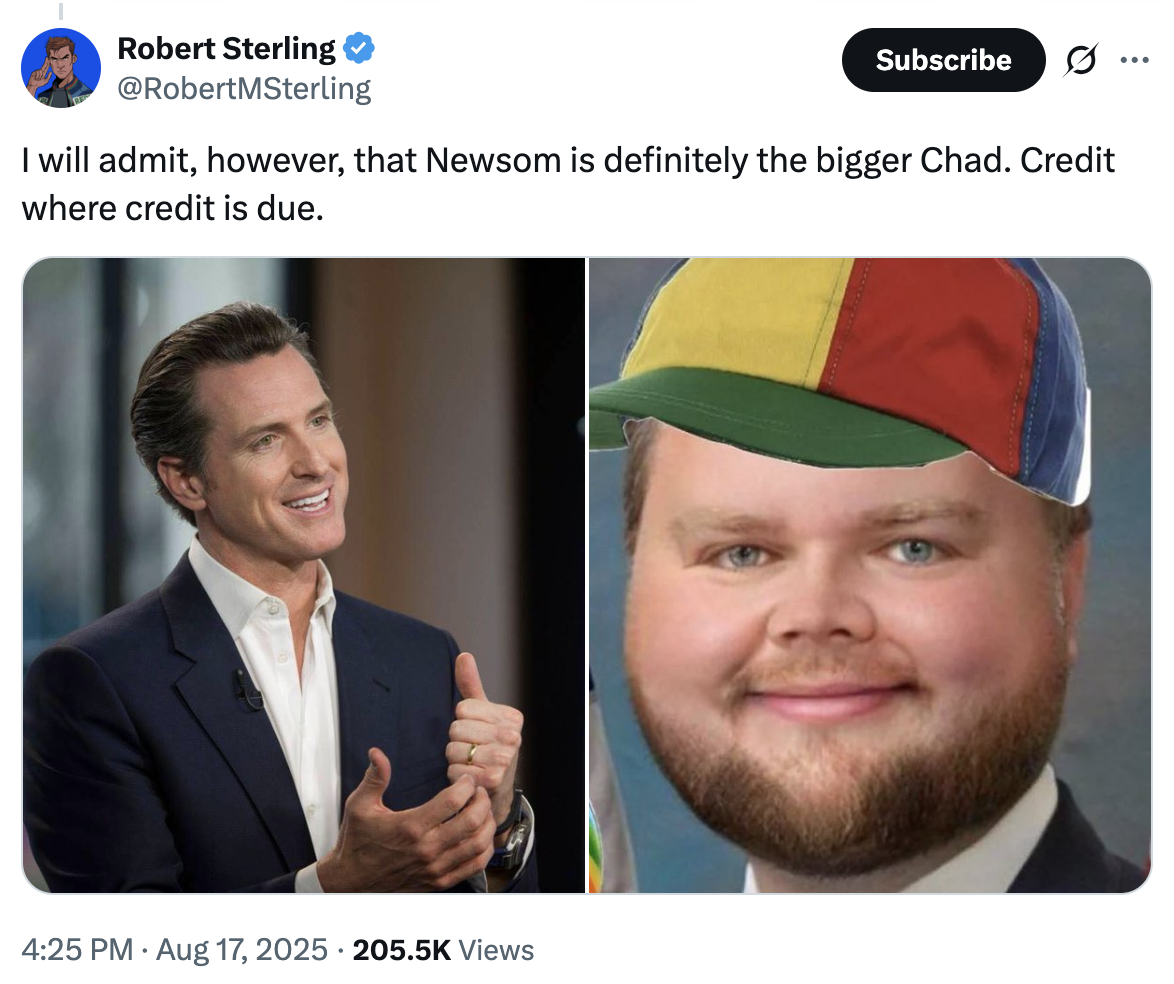The height and width of the screenshot is (984, 1174).
Task: Click the Aug 17, 2025 date
Action: pyautogui.click(x=242, y=950)
